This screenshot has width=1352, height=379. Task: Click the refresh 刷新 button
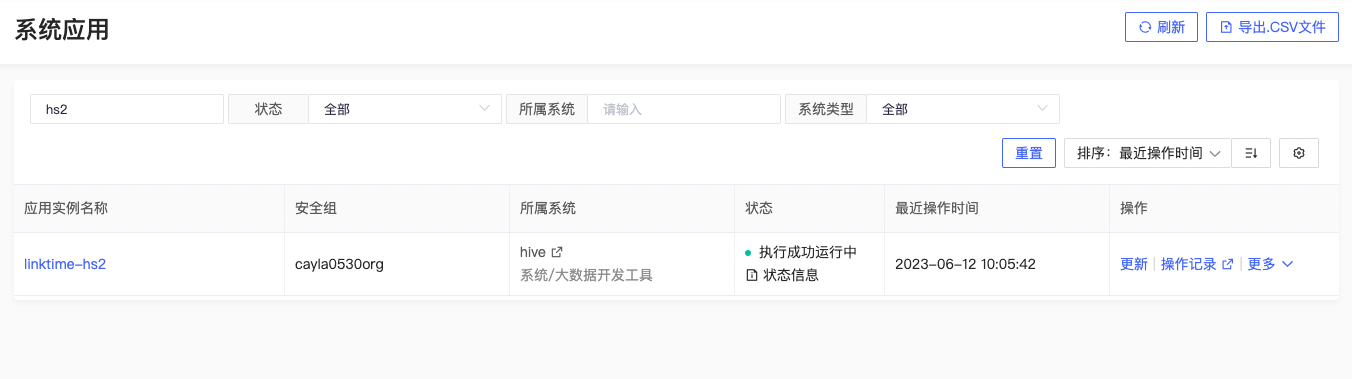1161,28
